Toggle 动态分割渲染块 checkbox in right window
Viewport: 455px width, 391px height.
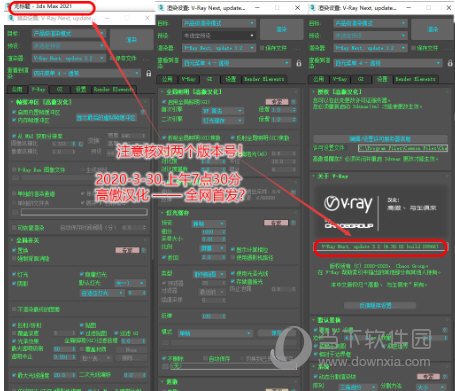click(x=315, y=376)
